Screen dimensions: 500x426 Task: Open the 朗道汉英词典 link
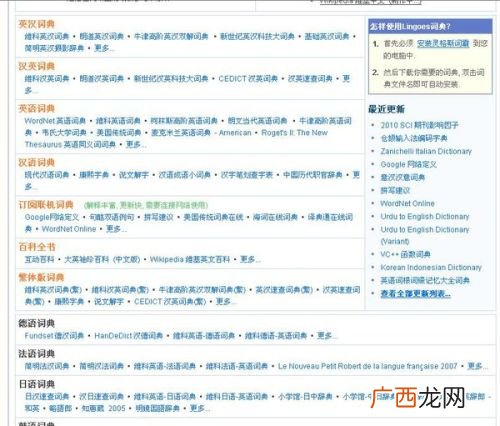tap(101, 79)
